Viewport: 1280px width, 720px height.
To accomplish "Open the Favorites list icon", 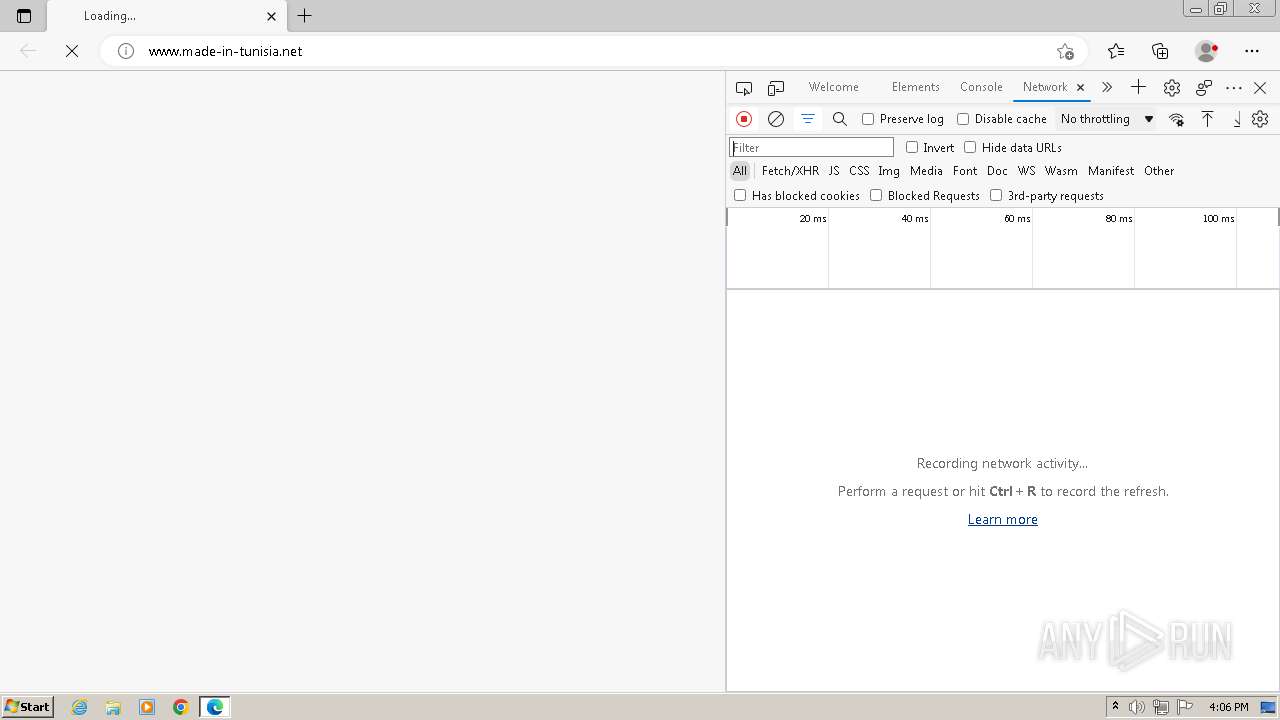I will pos(1116,51).
